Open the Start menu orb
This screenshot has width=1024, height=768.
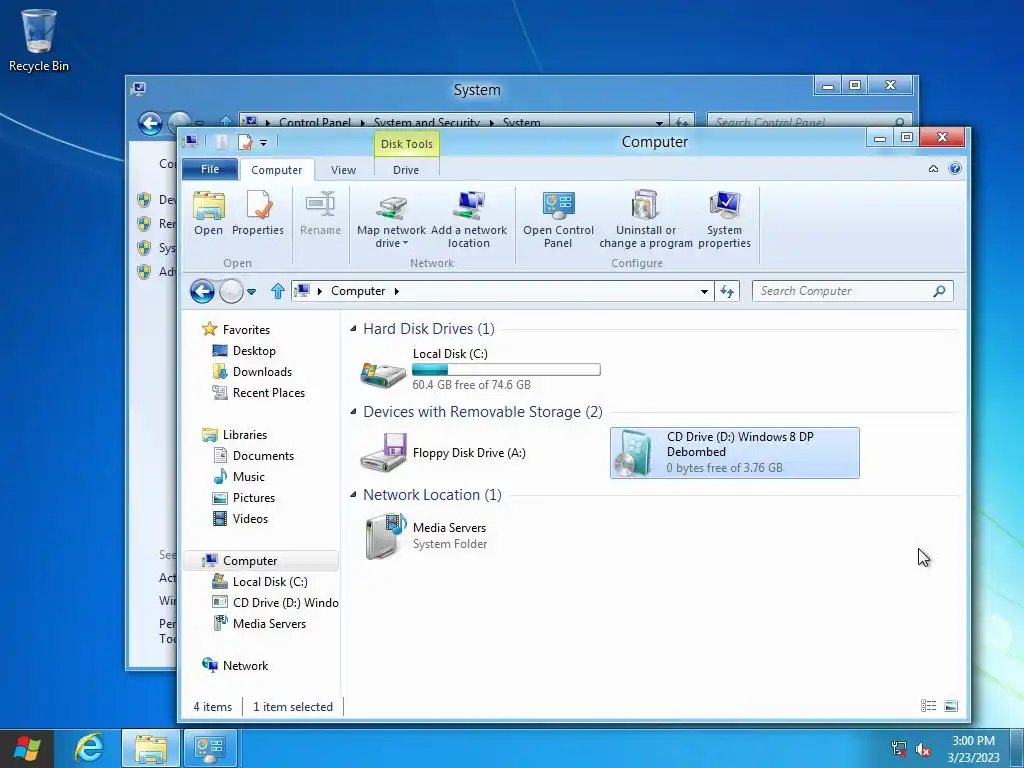(27, 748)
